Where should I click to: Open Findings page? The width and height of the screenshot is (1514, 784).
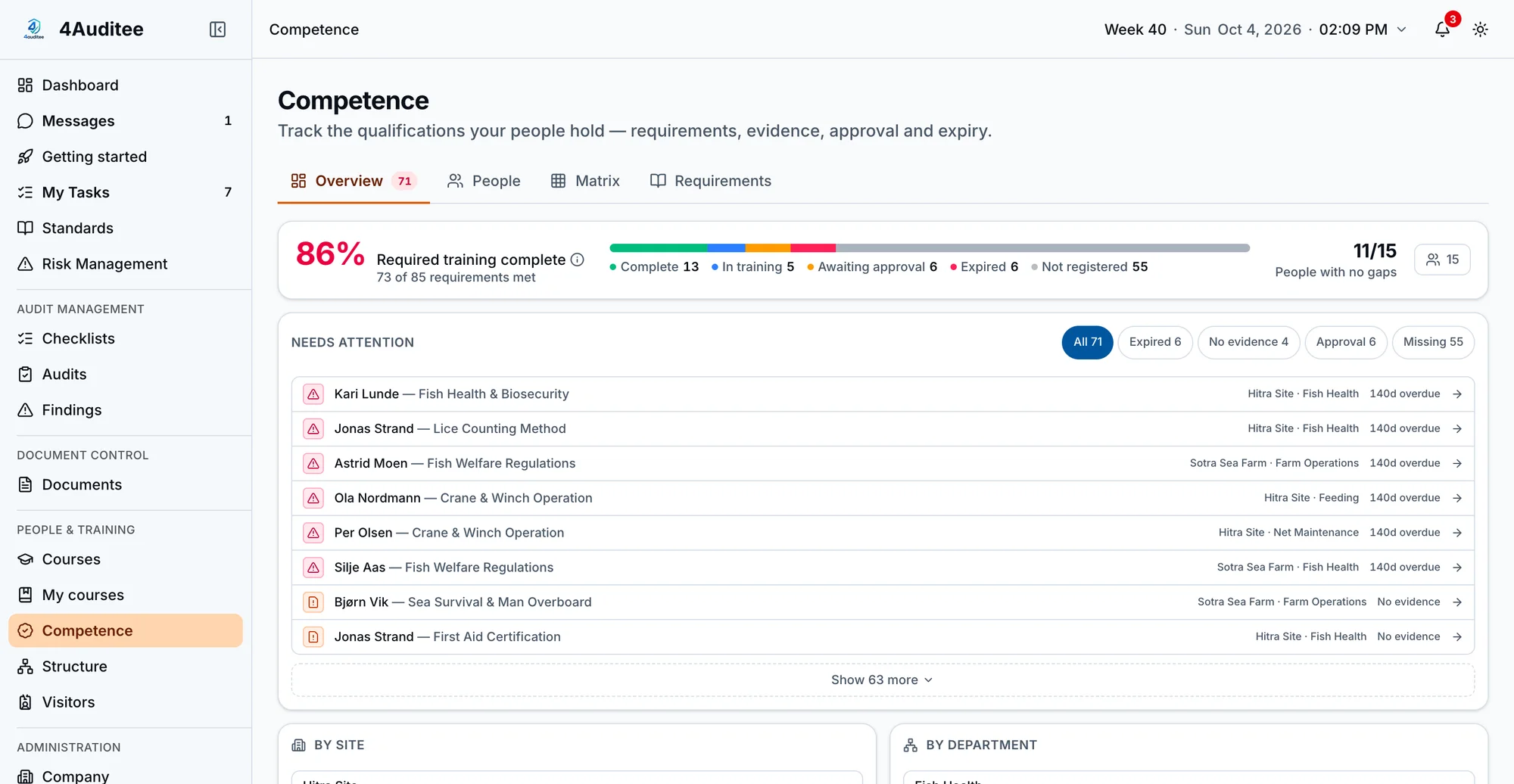pyautogui.click(x=126, y=409)
